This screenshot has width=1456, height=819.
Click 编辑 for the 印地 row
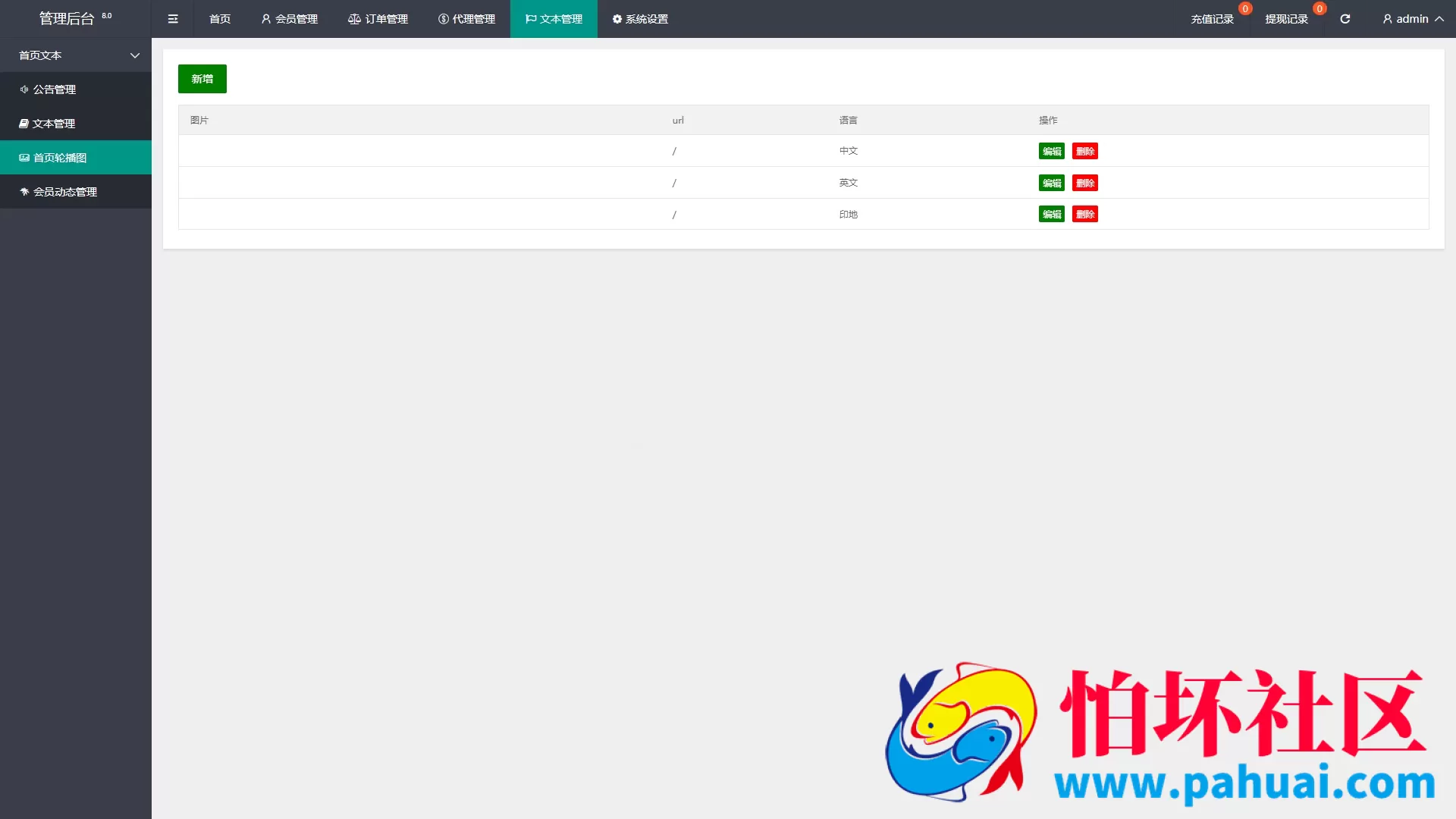point(1051,215)
